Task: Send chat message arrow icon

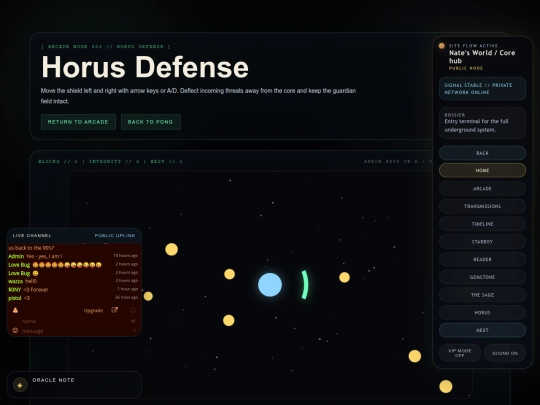Action: 134,331
